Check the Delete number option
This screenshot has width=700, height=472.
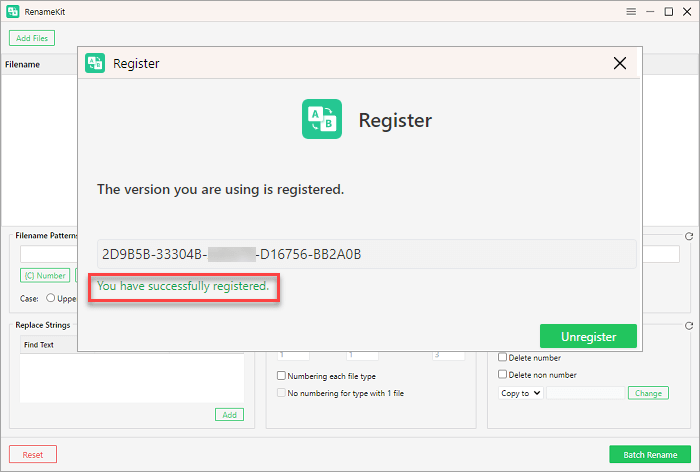502,358
